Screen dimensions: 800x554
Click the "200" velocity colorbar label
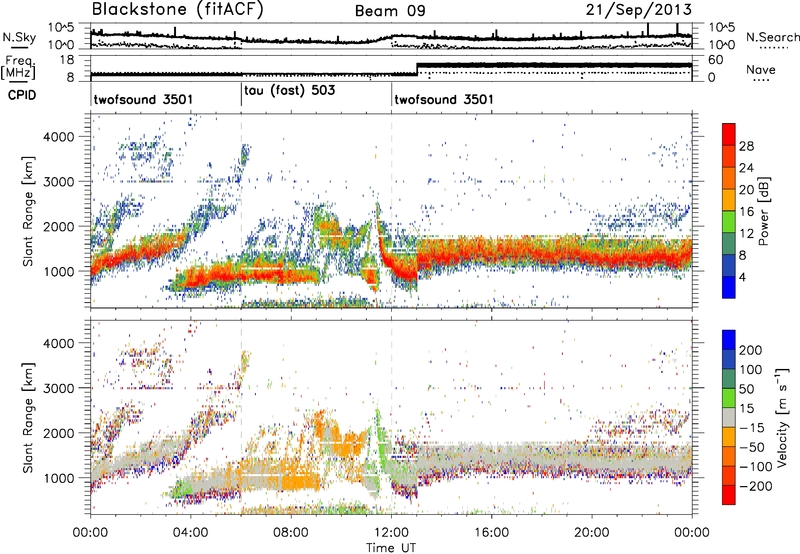pos(751,350)
